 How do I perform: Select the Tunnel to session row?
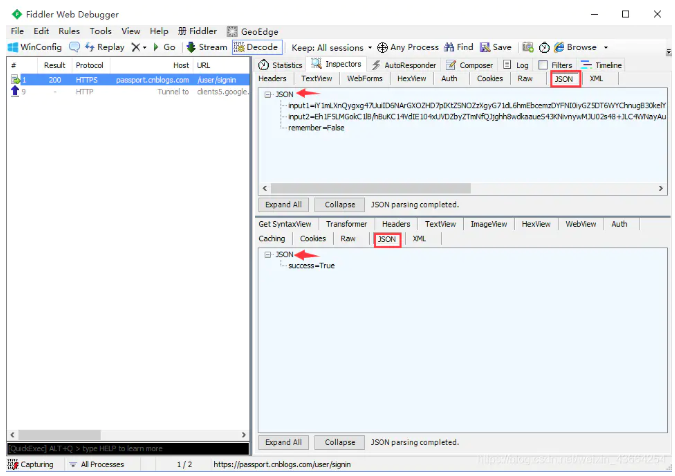(128, 92)
